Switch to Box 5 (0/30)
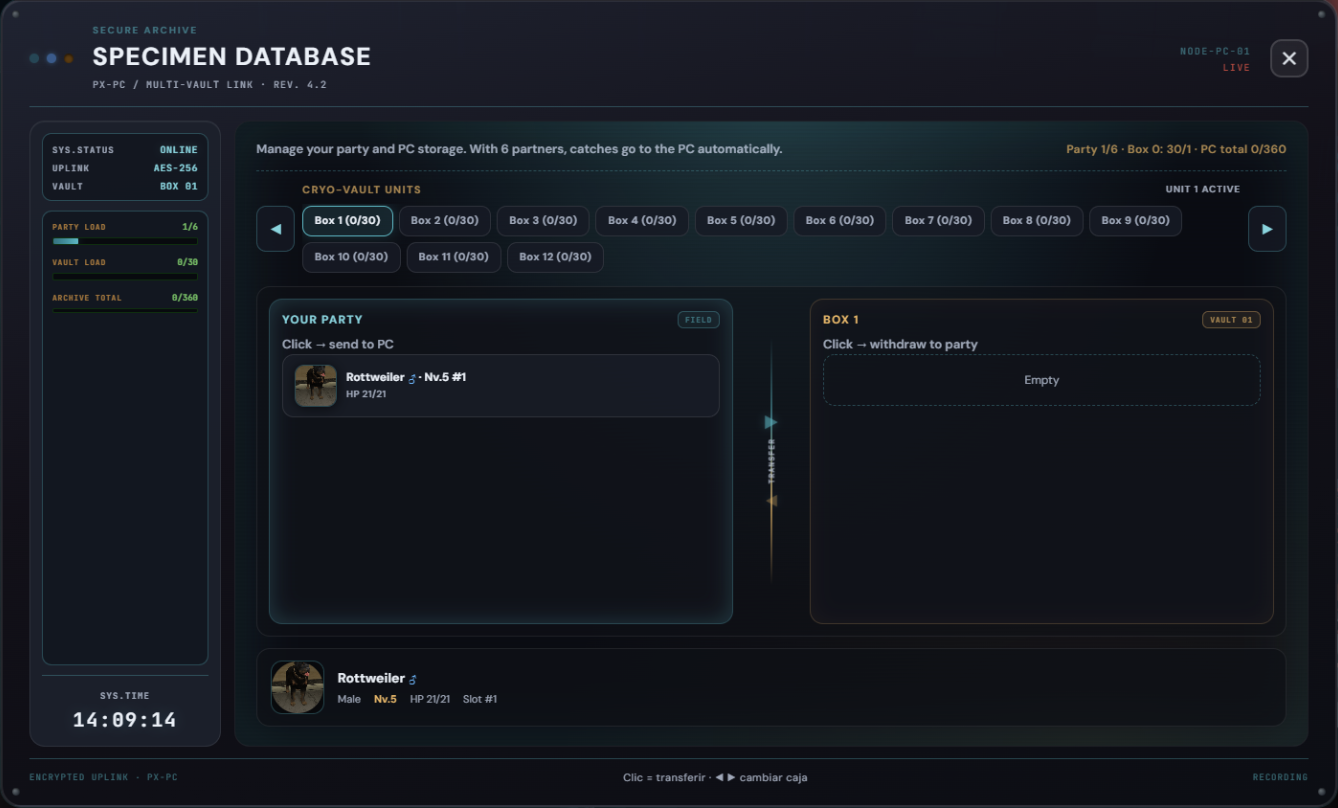 [x=741, y=221]
